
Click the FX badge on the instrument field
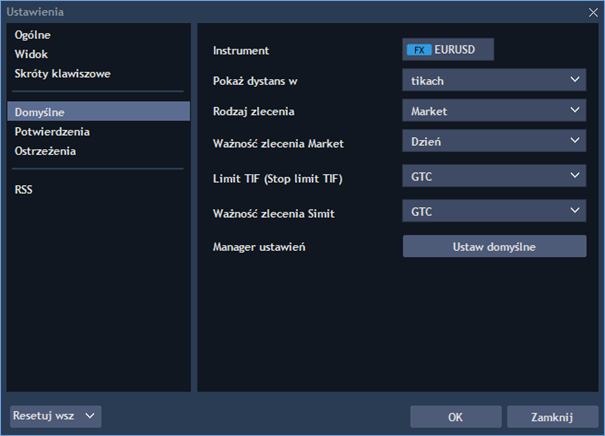point(419,49)
